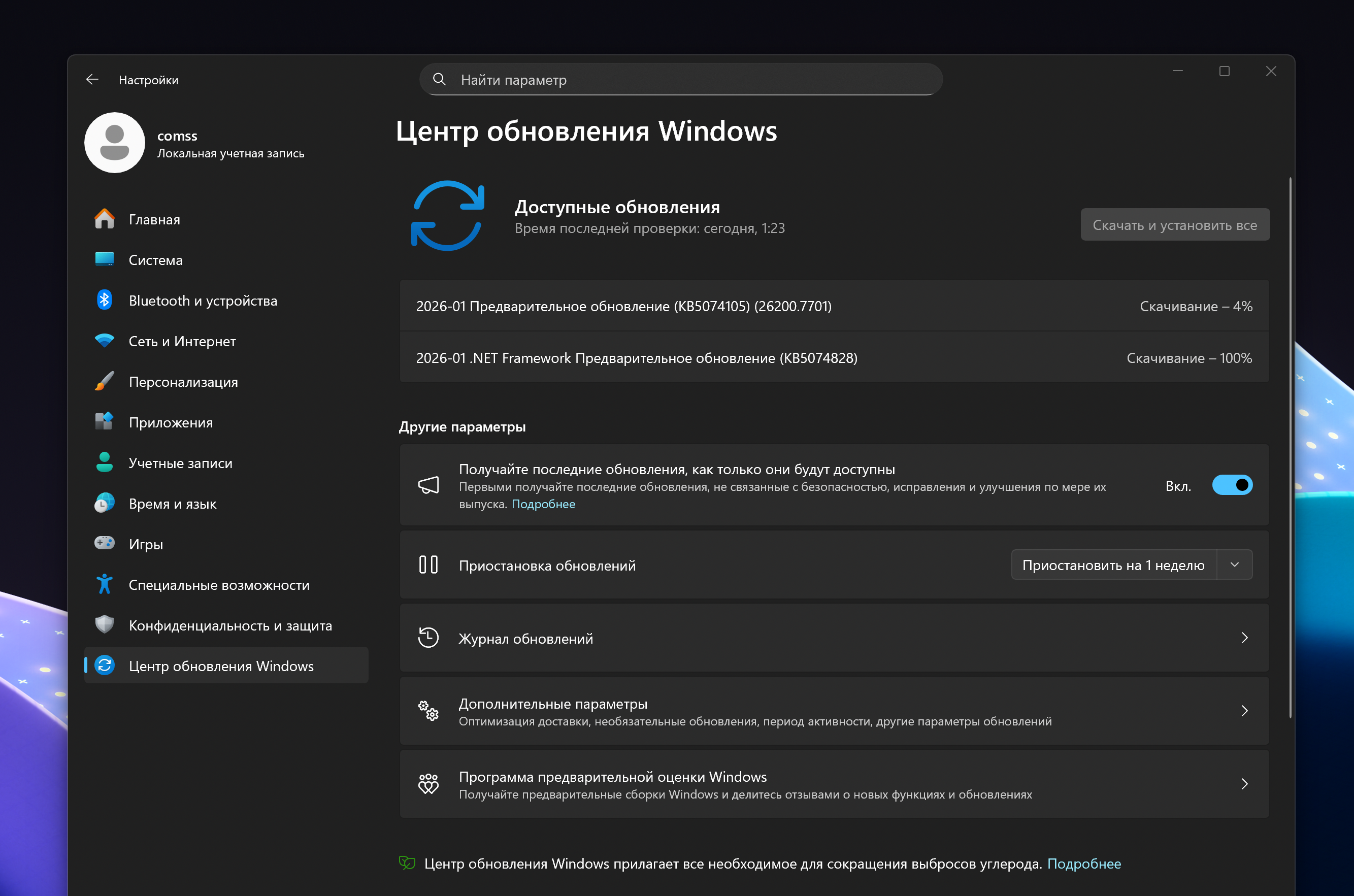Click the update history clock icon
1354x896 pixels.
tap(428, 638)
